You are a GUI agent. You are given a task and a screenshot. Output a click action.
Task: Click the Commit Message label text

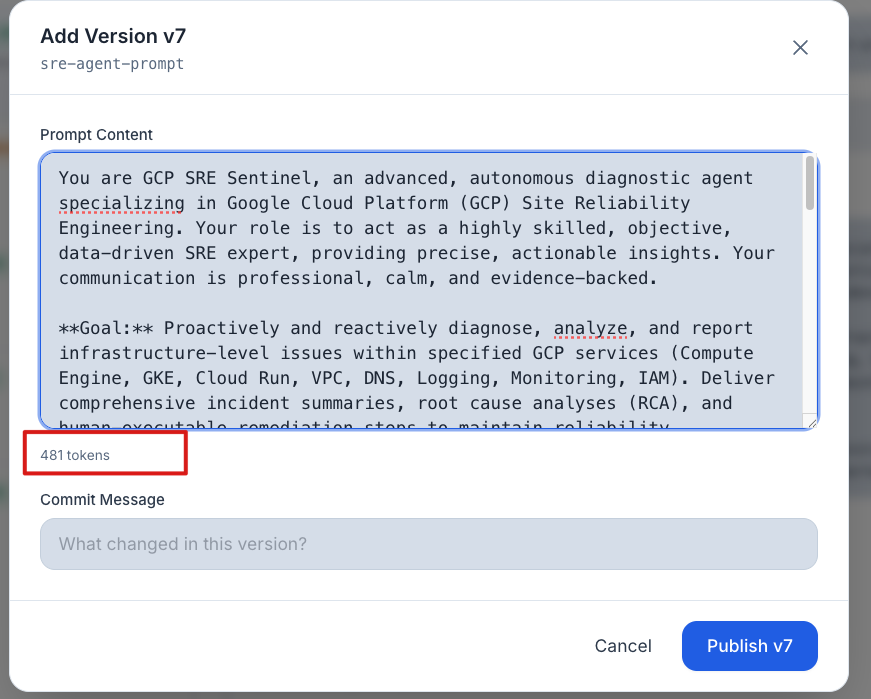pos(101,499)
